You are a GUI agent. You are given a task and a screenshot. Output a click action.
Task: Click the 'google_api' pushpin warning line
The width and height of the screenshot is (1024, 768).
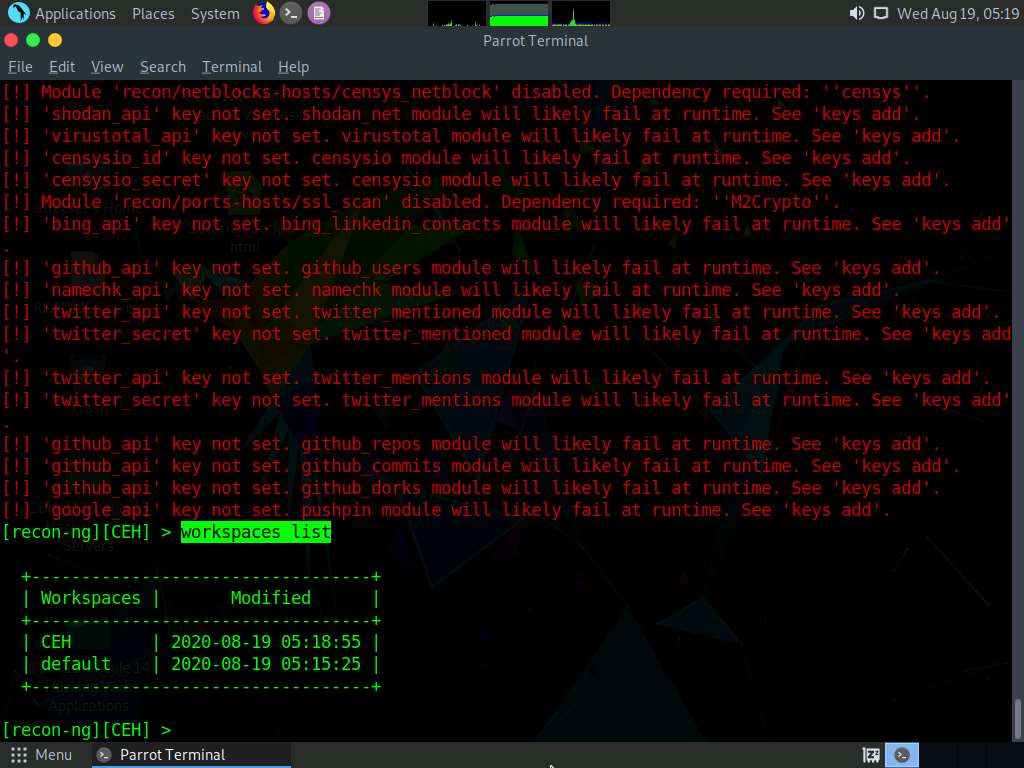pyautogui.click(x=446, y=510)
